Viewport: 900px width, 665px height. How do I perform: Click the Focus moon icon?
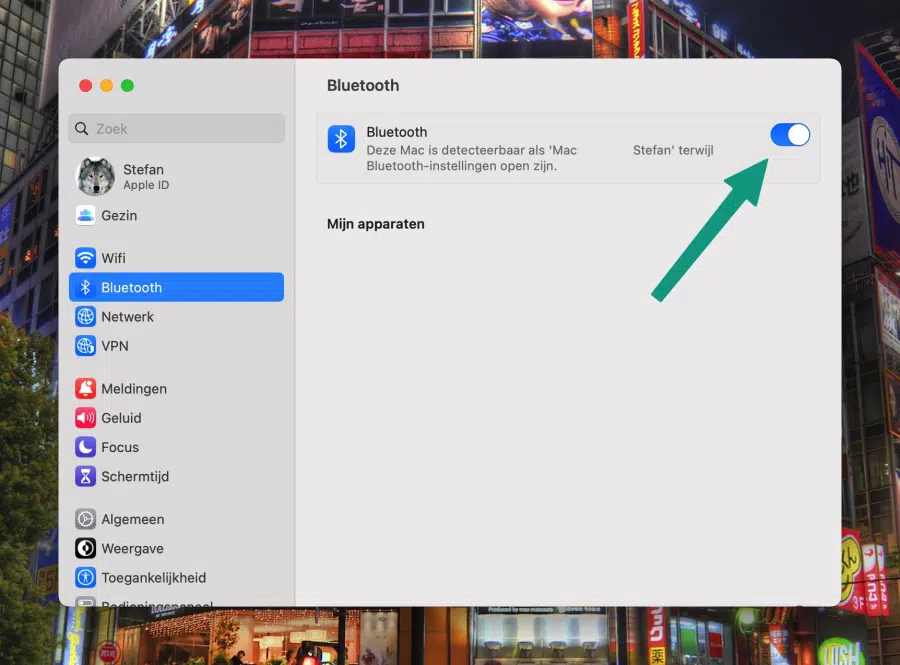click(86, 447)
